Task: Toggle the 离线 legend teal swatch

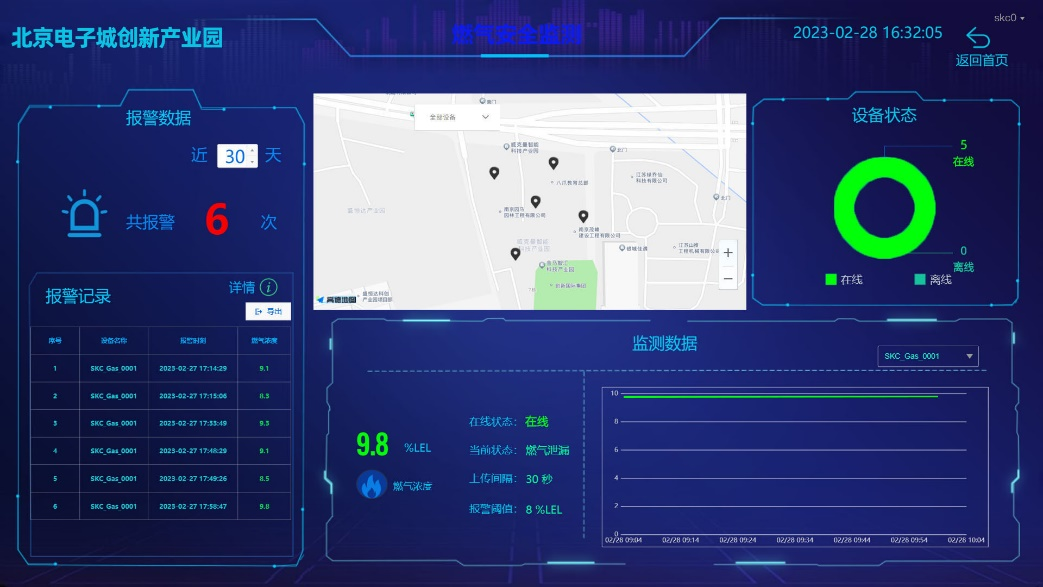Action: [920, 280]
